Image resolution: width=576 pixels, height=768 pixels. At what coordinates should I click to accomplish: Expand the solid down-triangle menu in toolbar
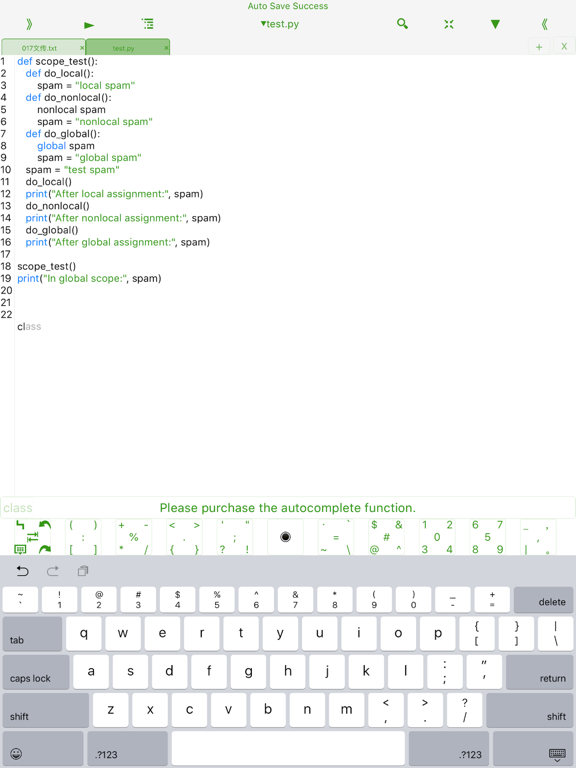click(x=495, y=24)
